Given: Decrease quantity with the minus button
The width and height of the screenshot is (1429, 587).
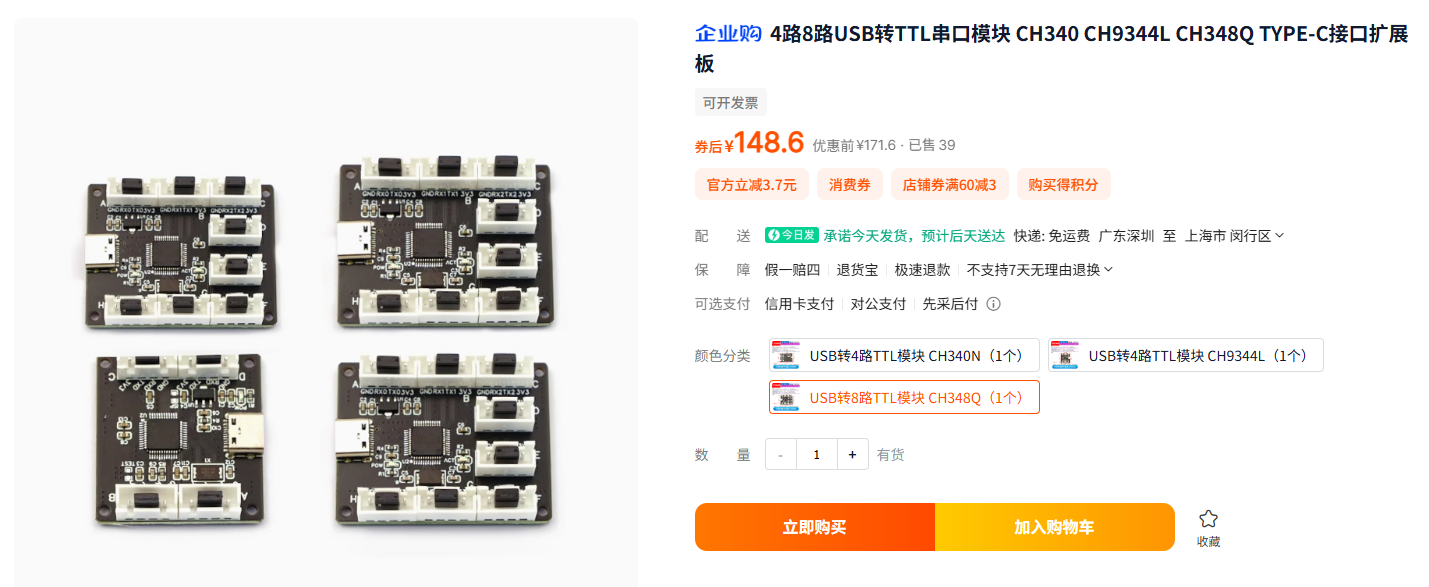Looking at the screenshot, I should click(x=781, y=454).
